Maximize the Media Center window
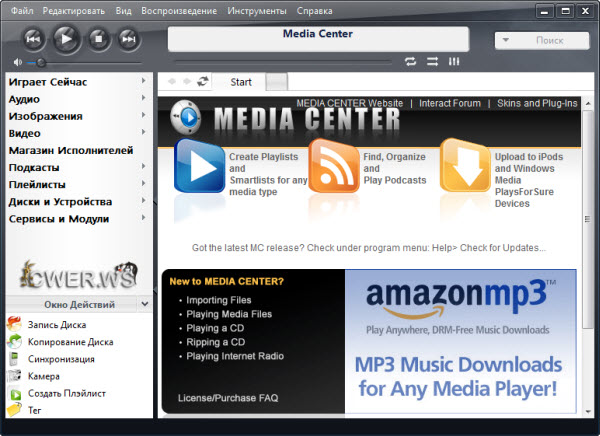The width and height of the screenshot is (600, 436). [x=566, y=11]
